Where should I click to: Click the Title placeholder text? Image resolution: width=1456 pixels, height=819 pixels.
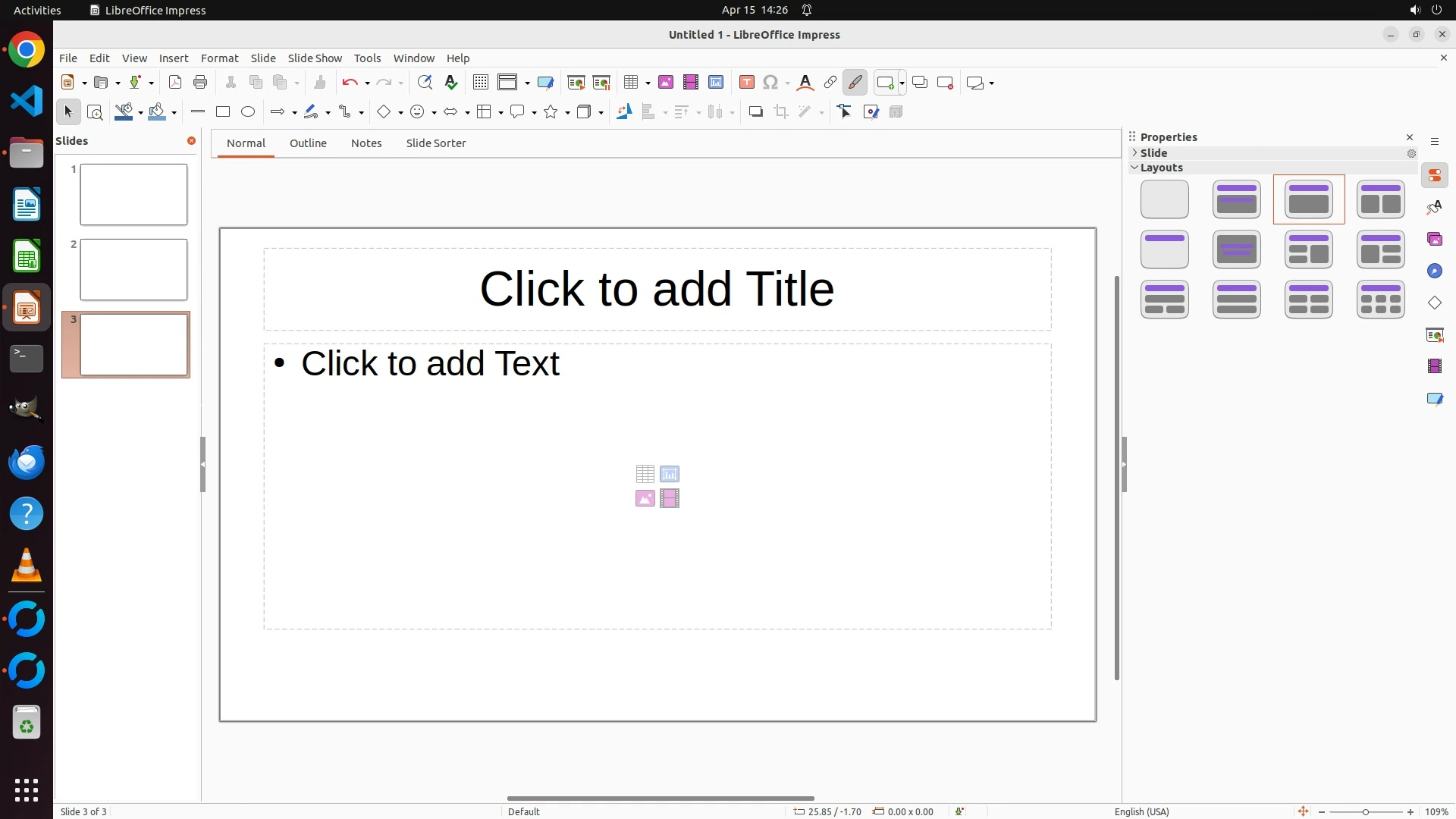(657, 289)
